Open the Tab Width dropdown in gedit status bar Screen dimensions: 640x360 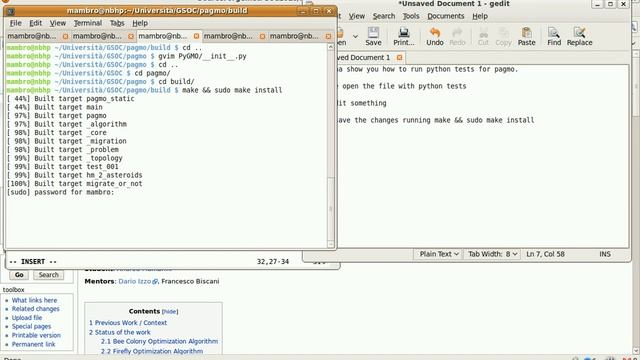493,254
